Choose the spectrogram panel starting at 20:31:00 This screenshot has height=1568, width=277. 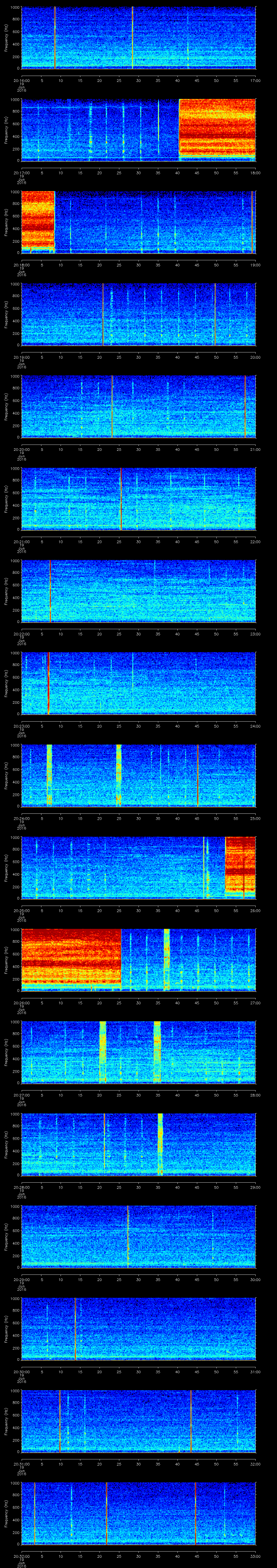click(x=138, y=1421)
